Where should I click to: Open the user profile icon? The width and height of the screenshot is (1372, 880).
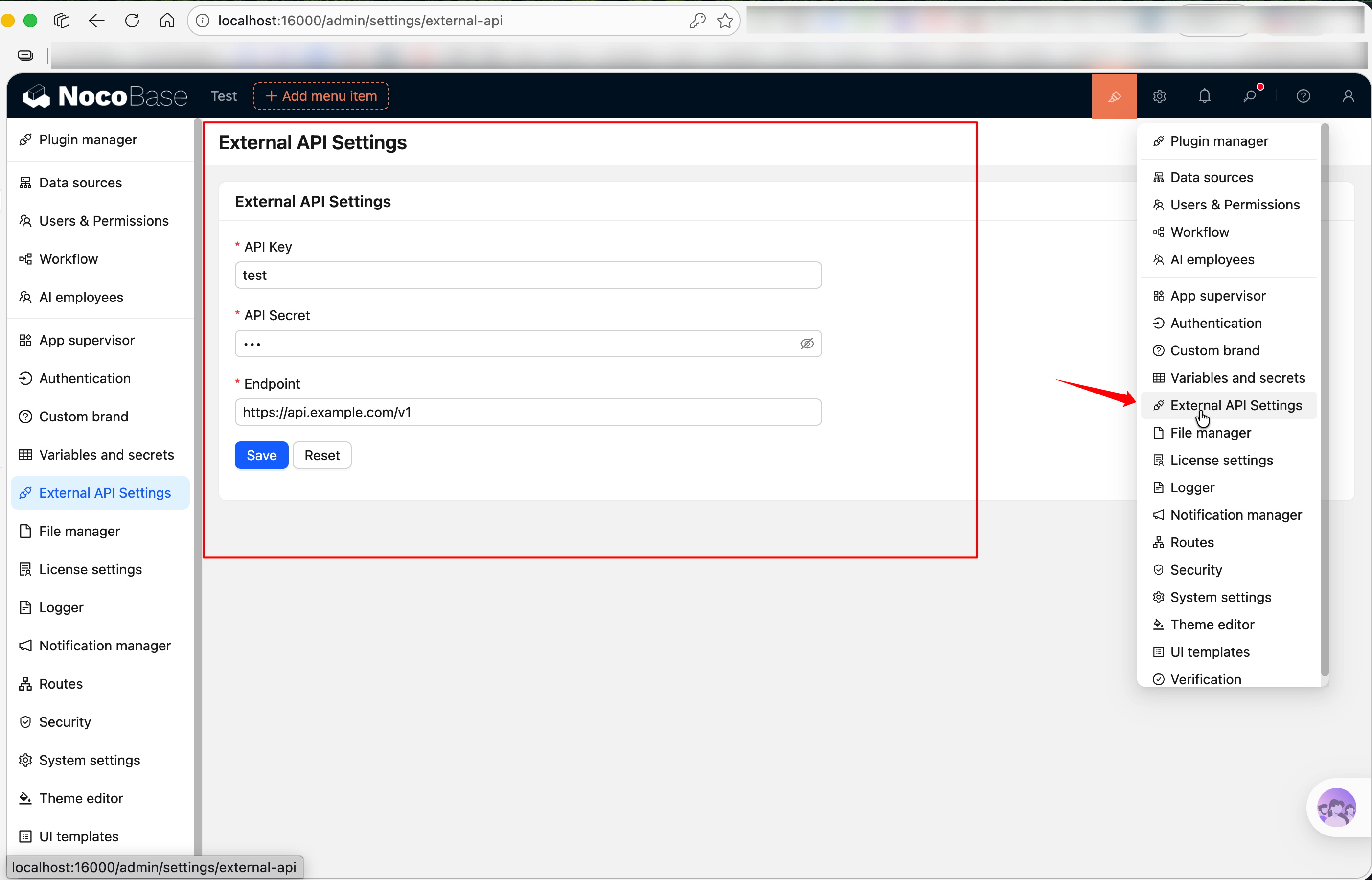click(1348, 96)
